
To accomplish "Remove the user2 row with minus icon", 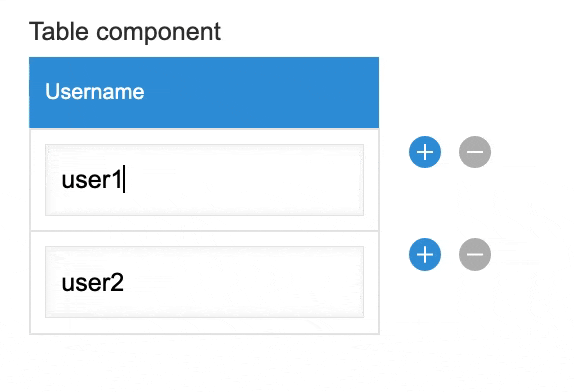I will pyautogui.click(x=475, y=254).
